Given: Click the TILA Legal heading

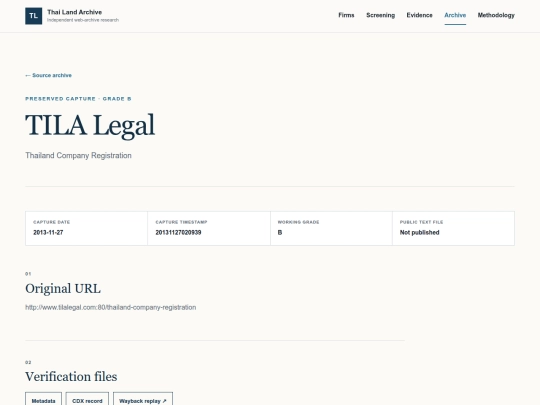Looking at the screenshot, I should pyautogui.click(x=90, y=125).
